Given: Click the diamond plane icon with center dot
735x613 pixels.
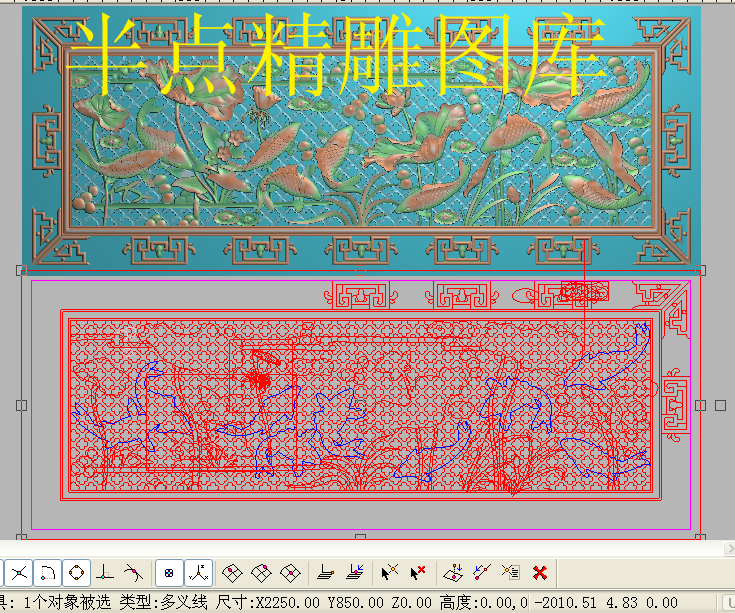Looking at the screenshot, I should (x=290, y=573).
